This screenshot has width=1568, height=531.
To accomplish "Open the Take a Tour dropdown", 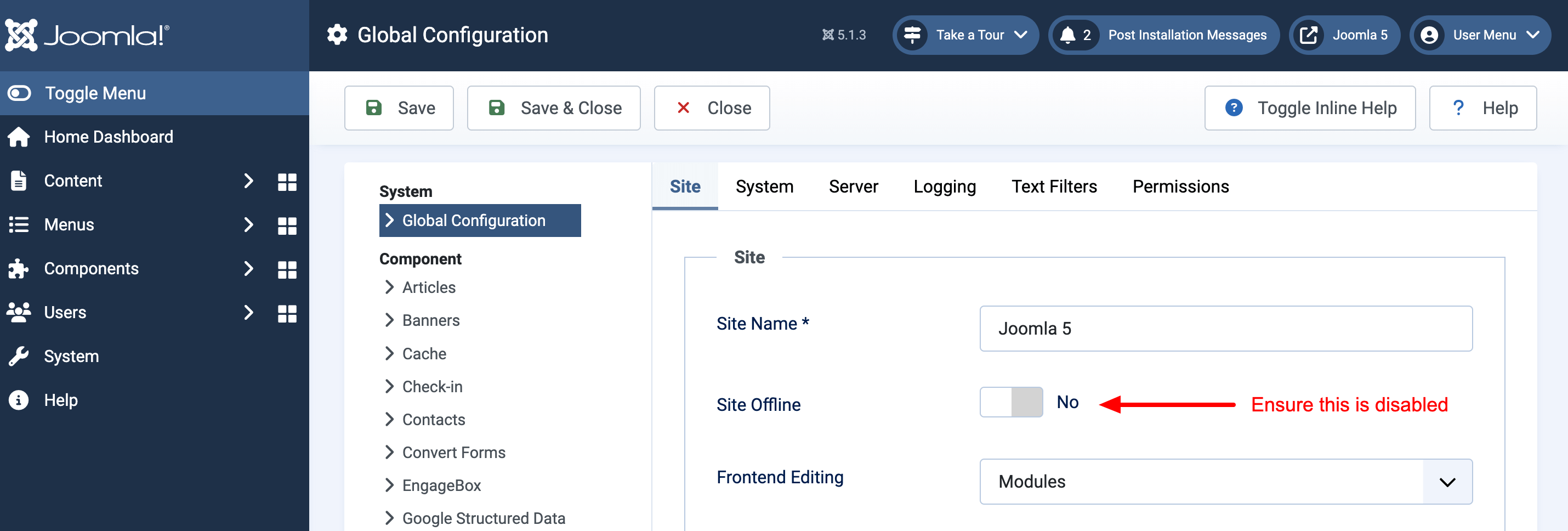I will click(965, 35).
